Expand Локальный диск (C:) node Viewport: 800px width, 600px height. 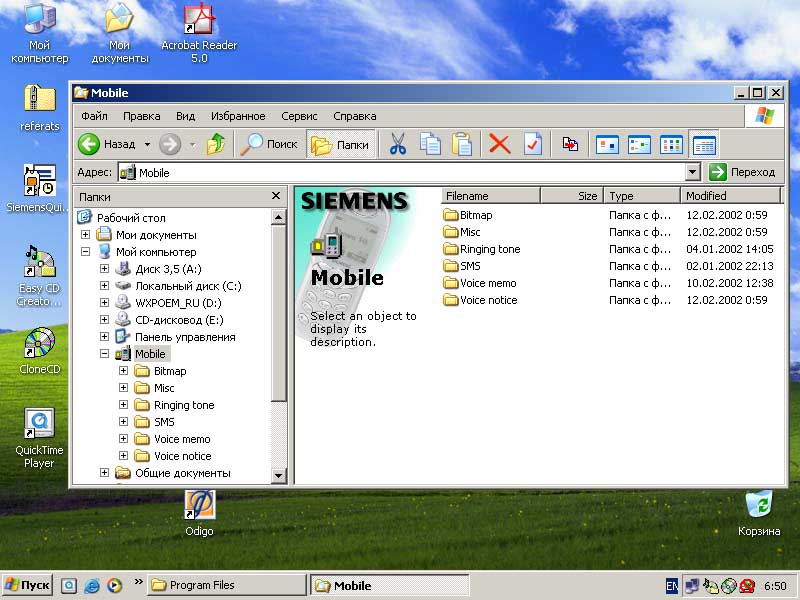104,286
